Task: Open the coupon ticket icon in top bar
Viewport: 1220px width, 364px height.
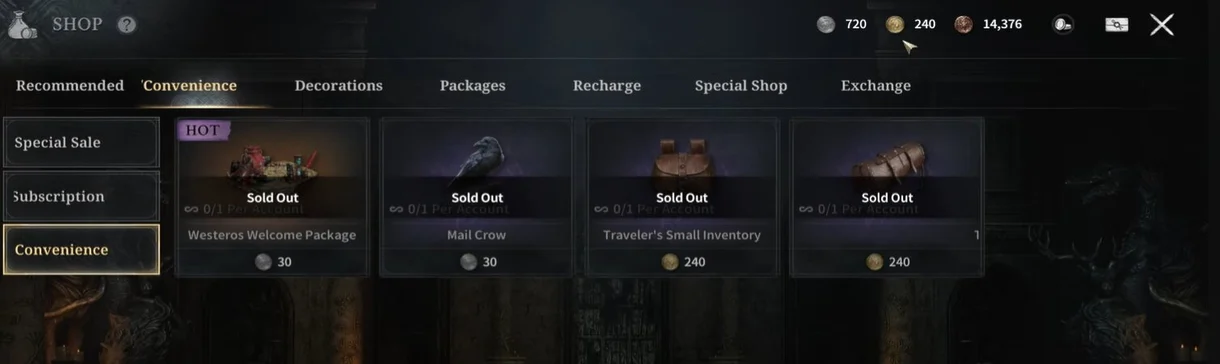Action: 1117,24
